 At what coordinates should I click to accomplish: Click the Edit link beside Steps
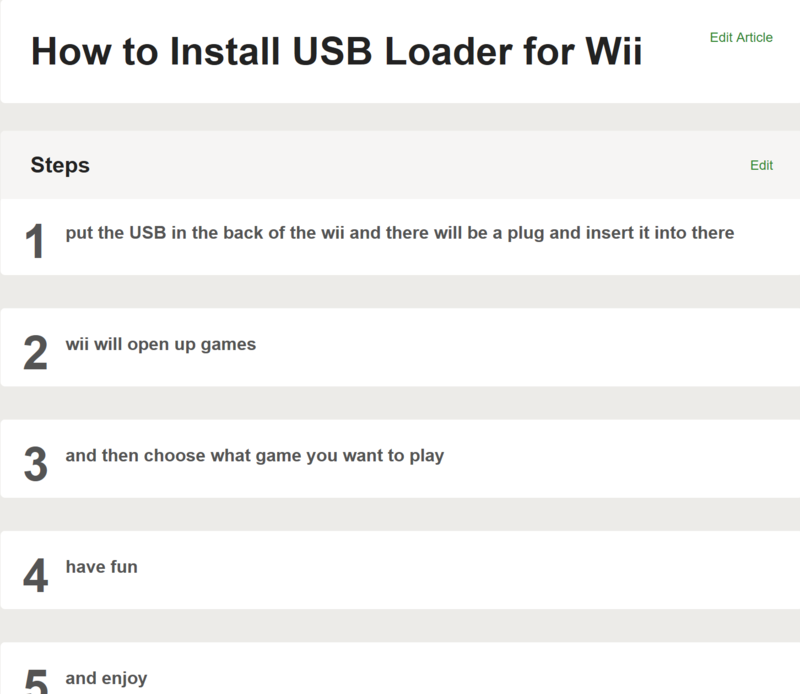pyautogui.click(x=761, y=165)
